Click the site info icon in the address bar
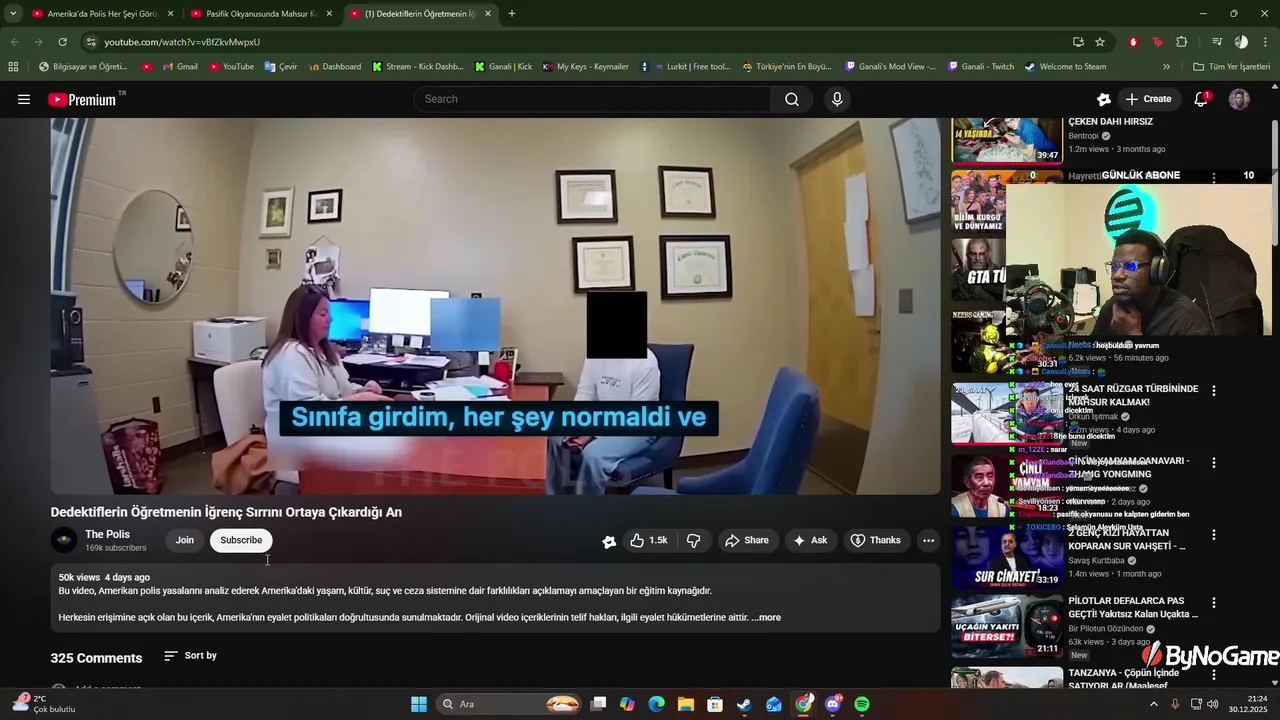 pyautogui.click(x=91, y=42)
